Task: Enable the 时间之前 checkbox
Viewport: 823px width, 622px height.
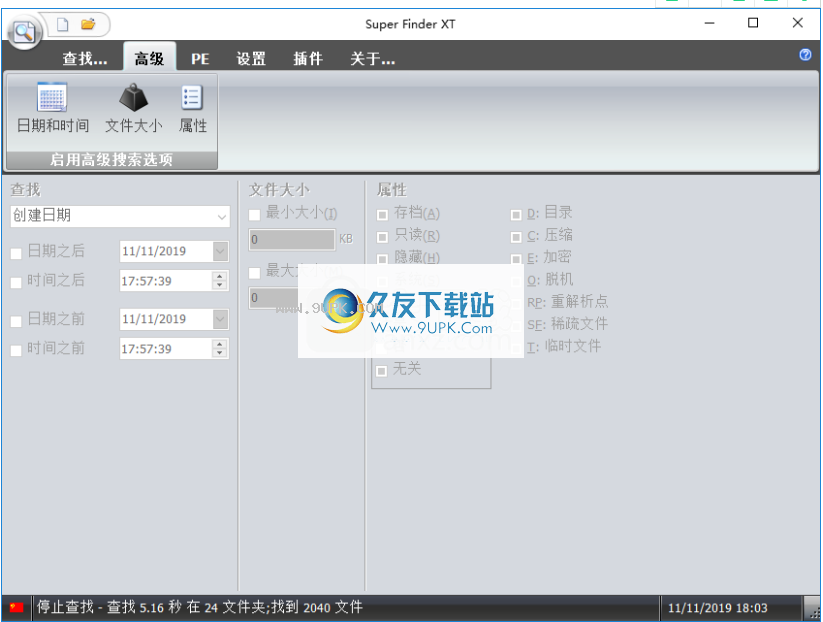Action: tap(16, 350)
